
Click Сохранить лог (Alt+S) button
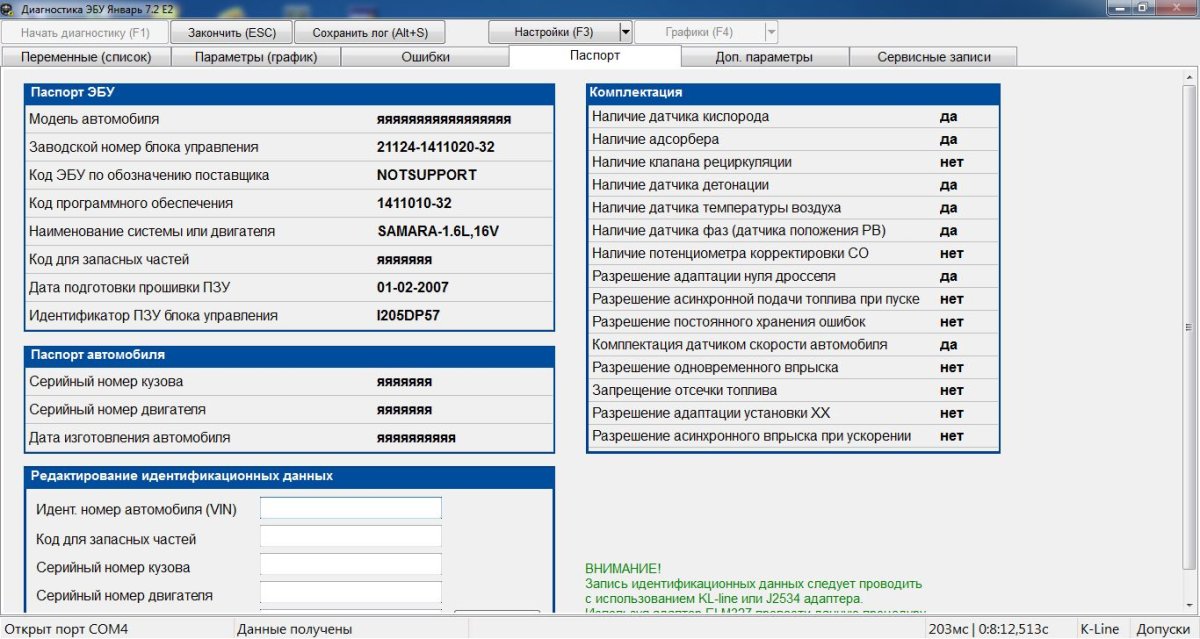tap(370, 32)
